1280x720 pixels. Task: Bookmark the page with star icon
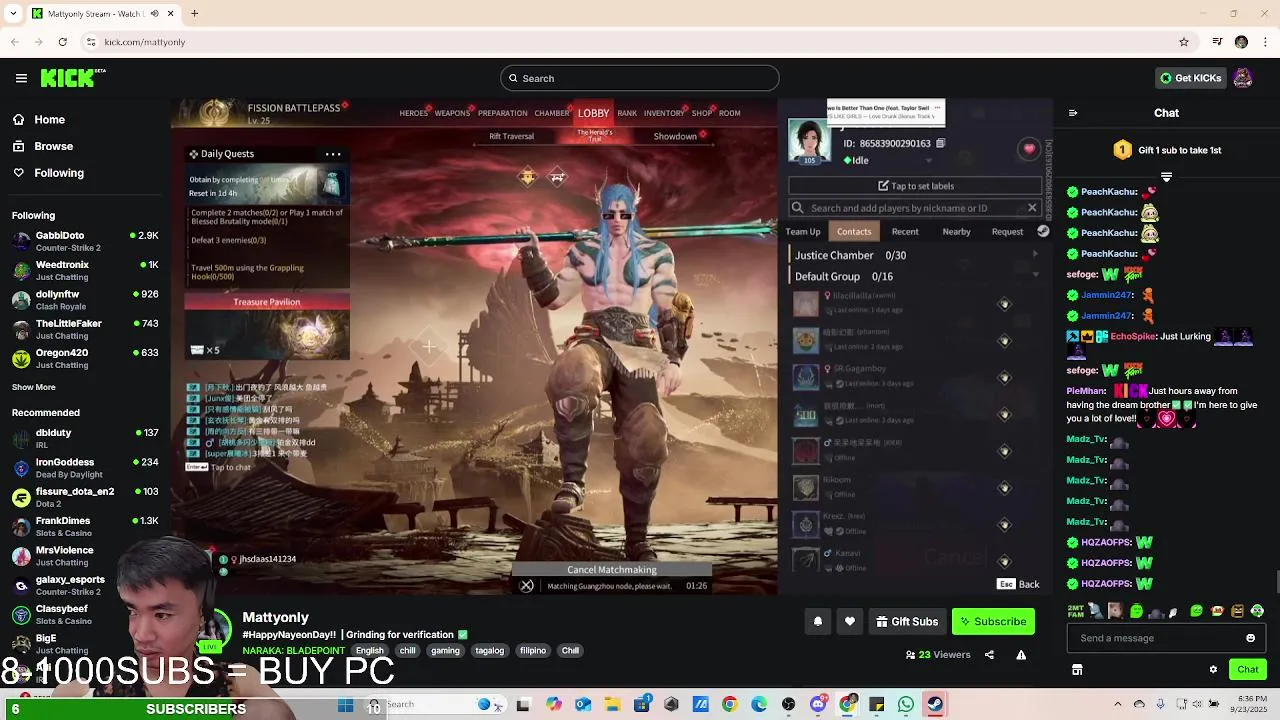tap(1184, 42)
